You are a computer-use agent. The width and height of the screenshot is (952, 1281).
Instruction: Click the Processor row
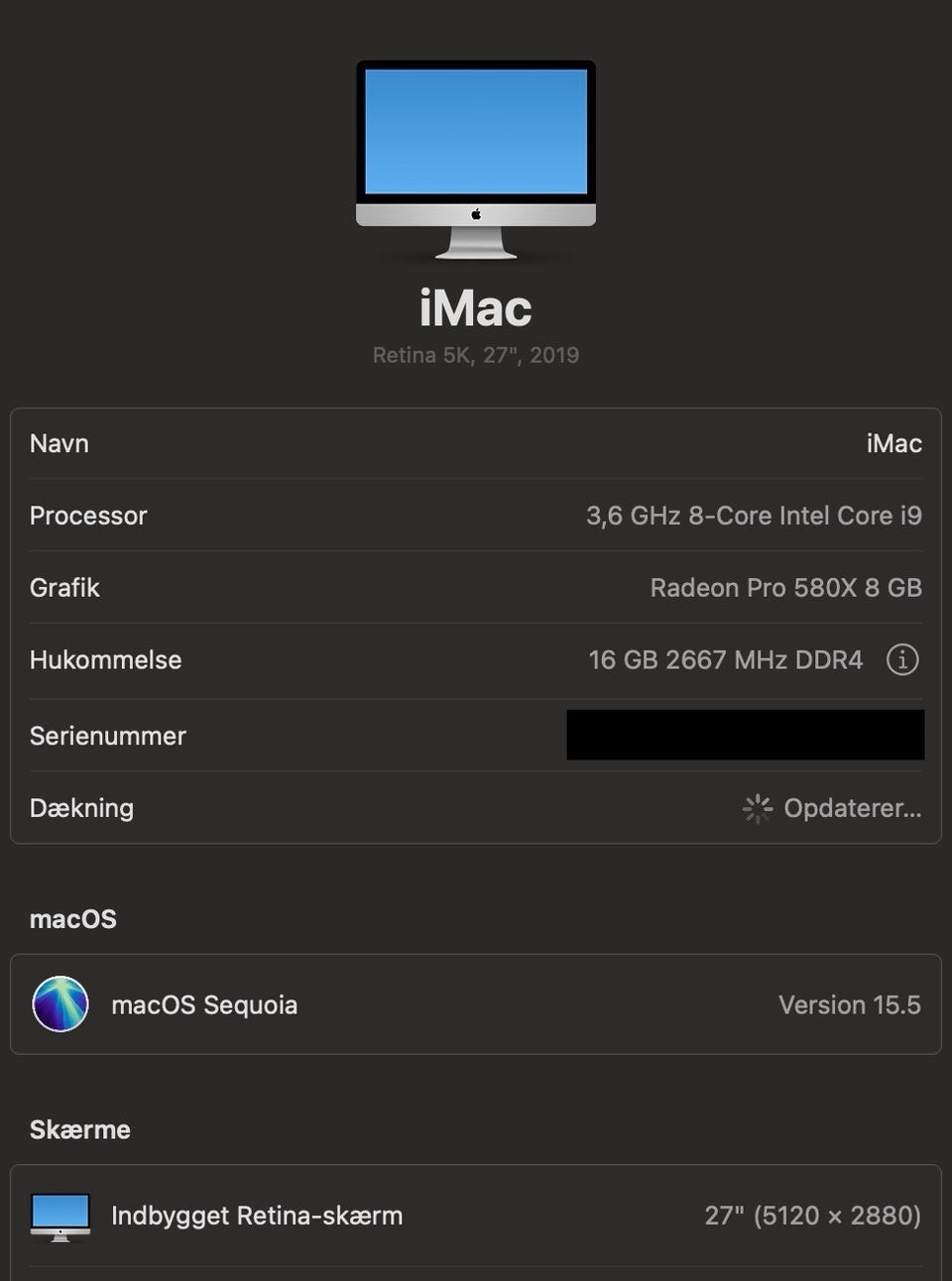476,516
